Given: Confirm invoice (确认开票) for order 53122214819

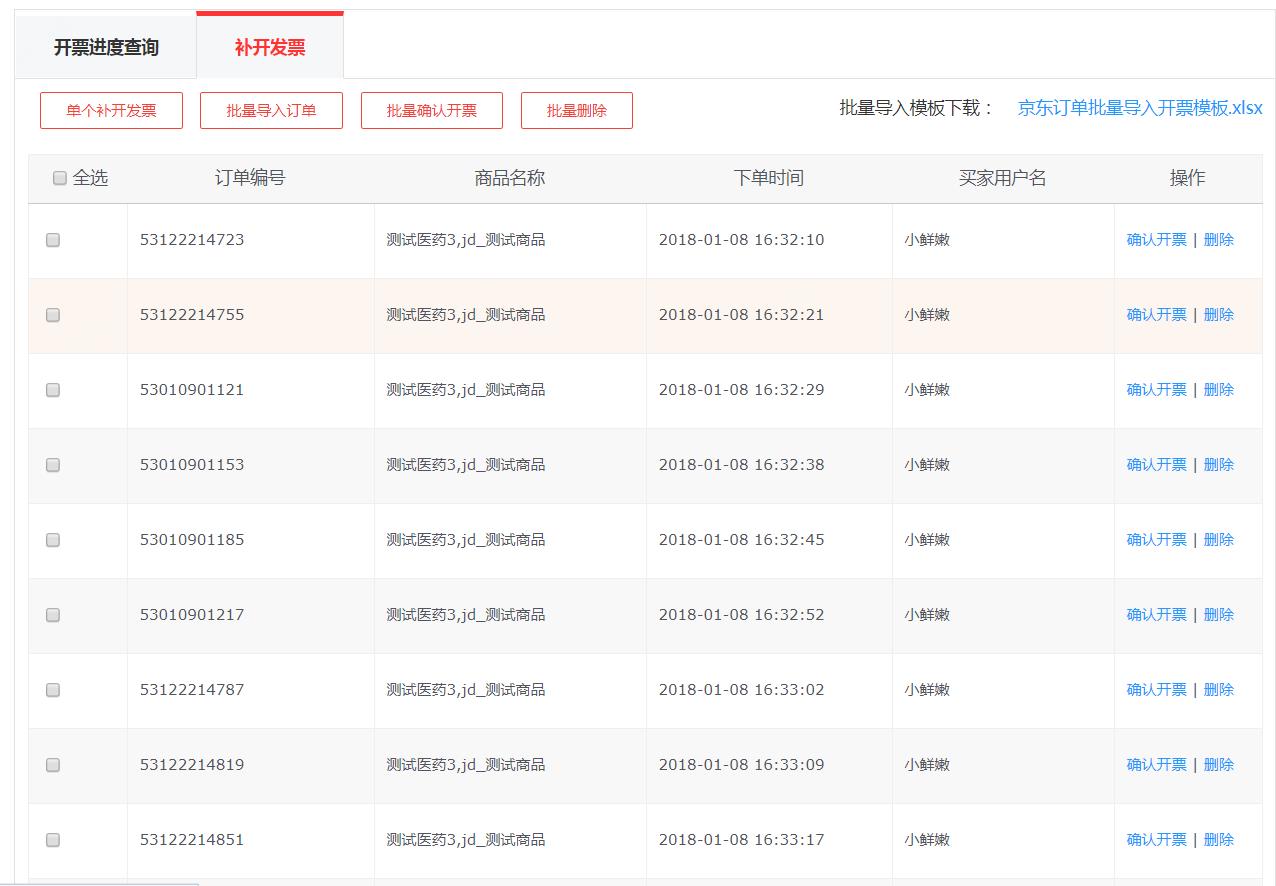Looking at the screenshot, I should coord(1156,765).
